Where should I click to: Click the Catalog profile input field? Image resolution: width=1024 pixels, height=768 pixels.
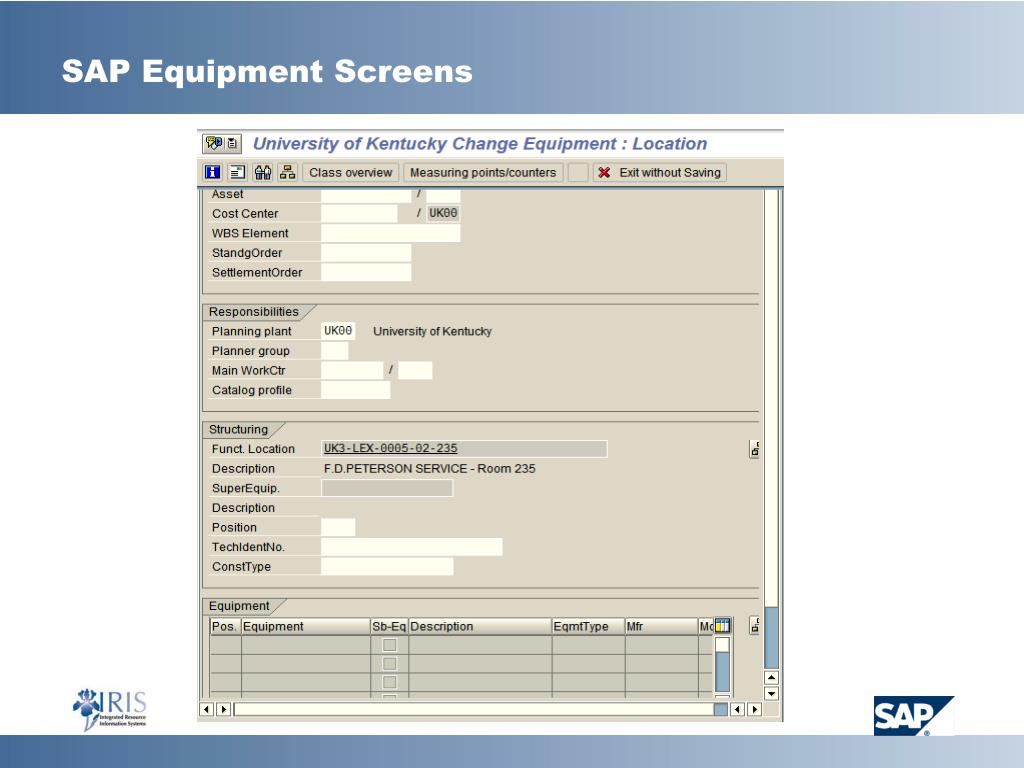coord(355,390)
